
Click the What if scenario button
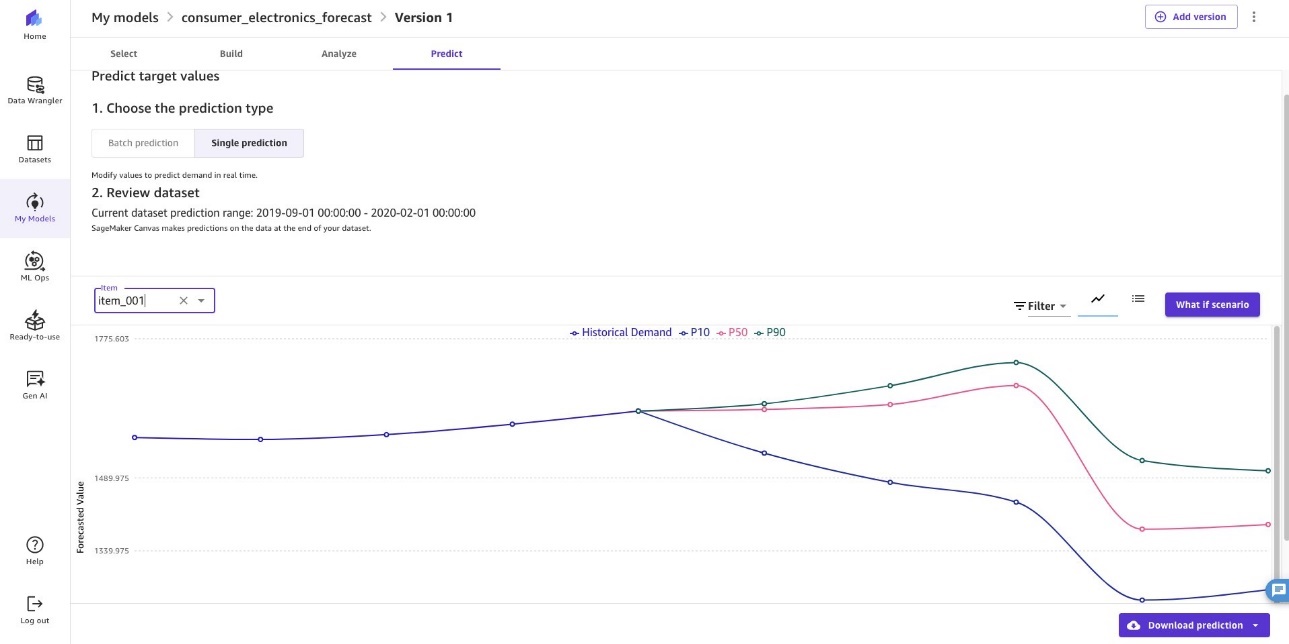(1212, 304)
